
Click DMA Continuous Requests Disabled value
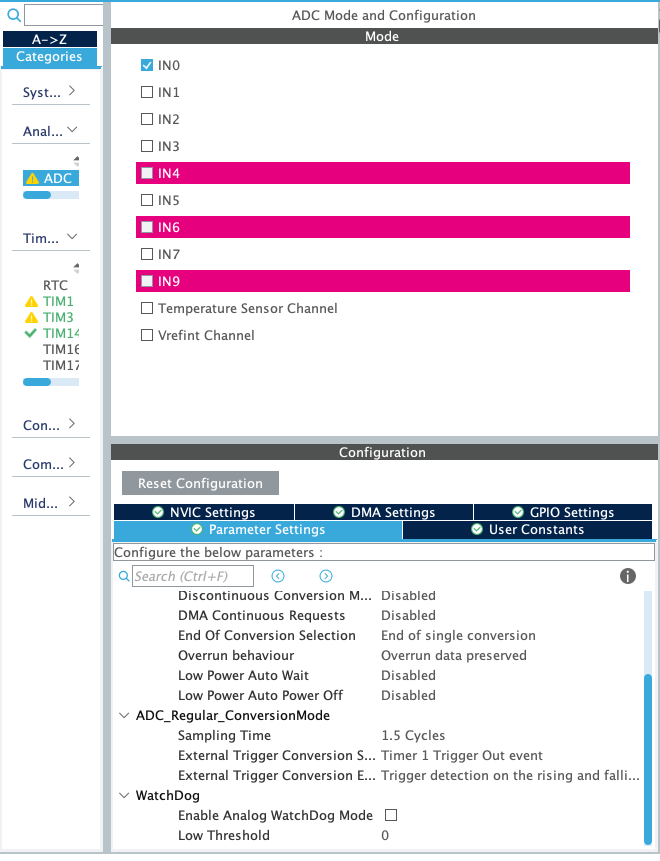coord(409,616)
